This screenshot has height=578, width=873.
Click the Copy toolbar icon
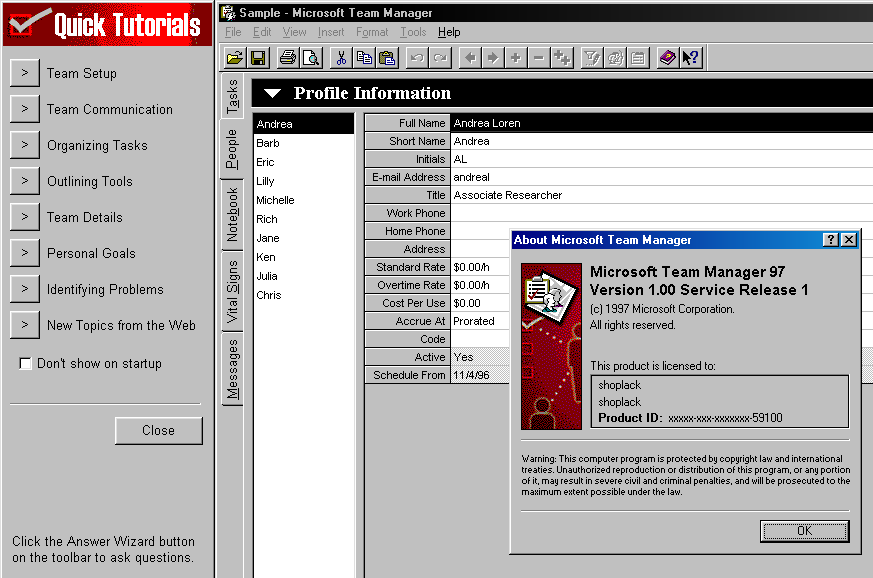pyautogui.click(x=365, y=58)
